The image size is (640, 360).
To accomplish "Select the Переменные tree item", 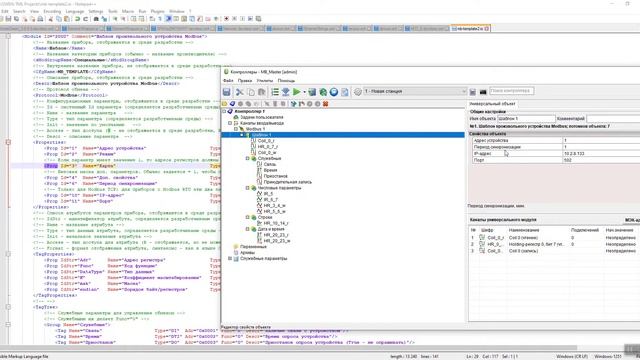I will tap(253, 247).
